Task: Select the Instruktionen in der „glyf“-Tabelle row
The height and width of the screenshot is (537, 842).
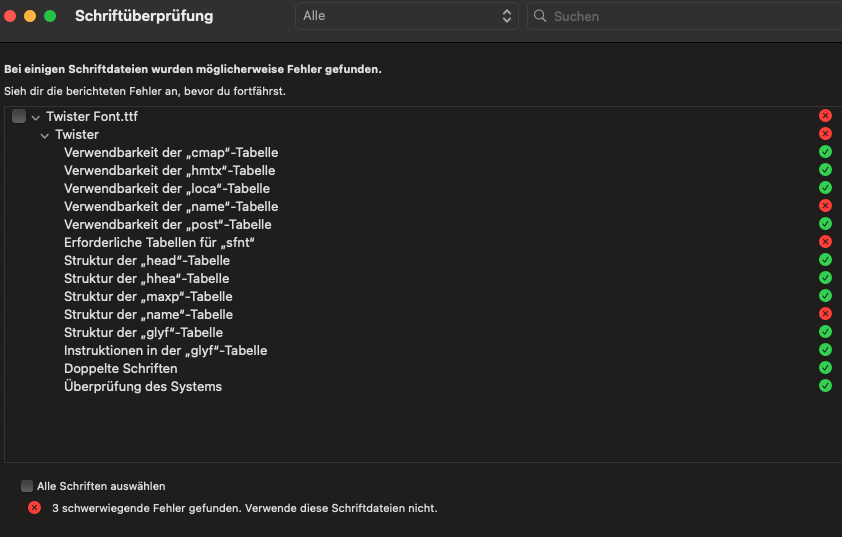Action: click(x=165, y=350)
